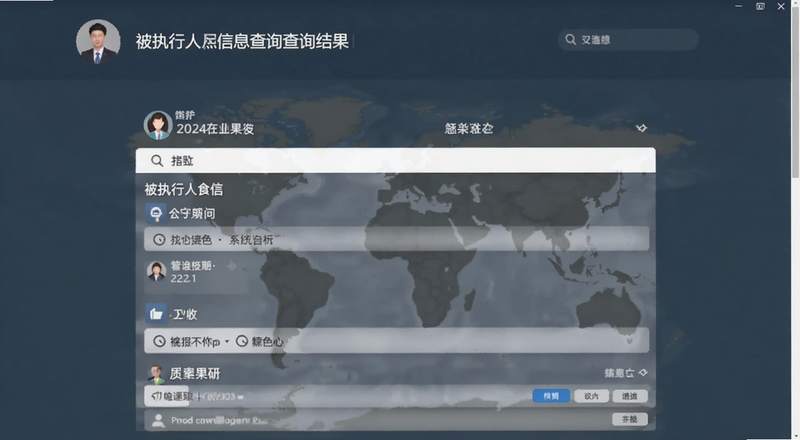
Task: Click the centered label in the 2024 header row
Action: pyautogui.click(x=469, y=129)
